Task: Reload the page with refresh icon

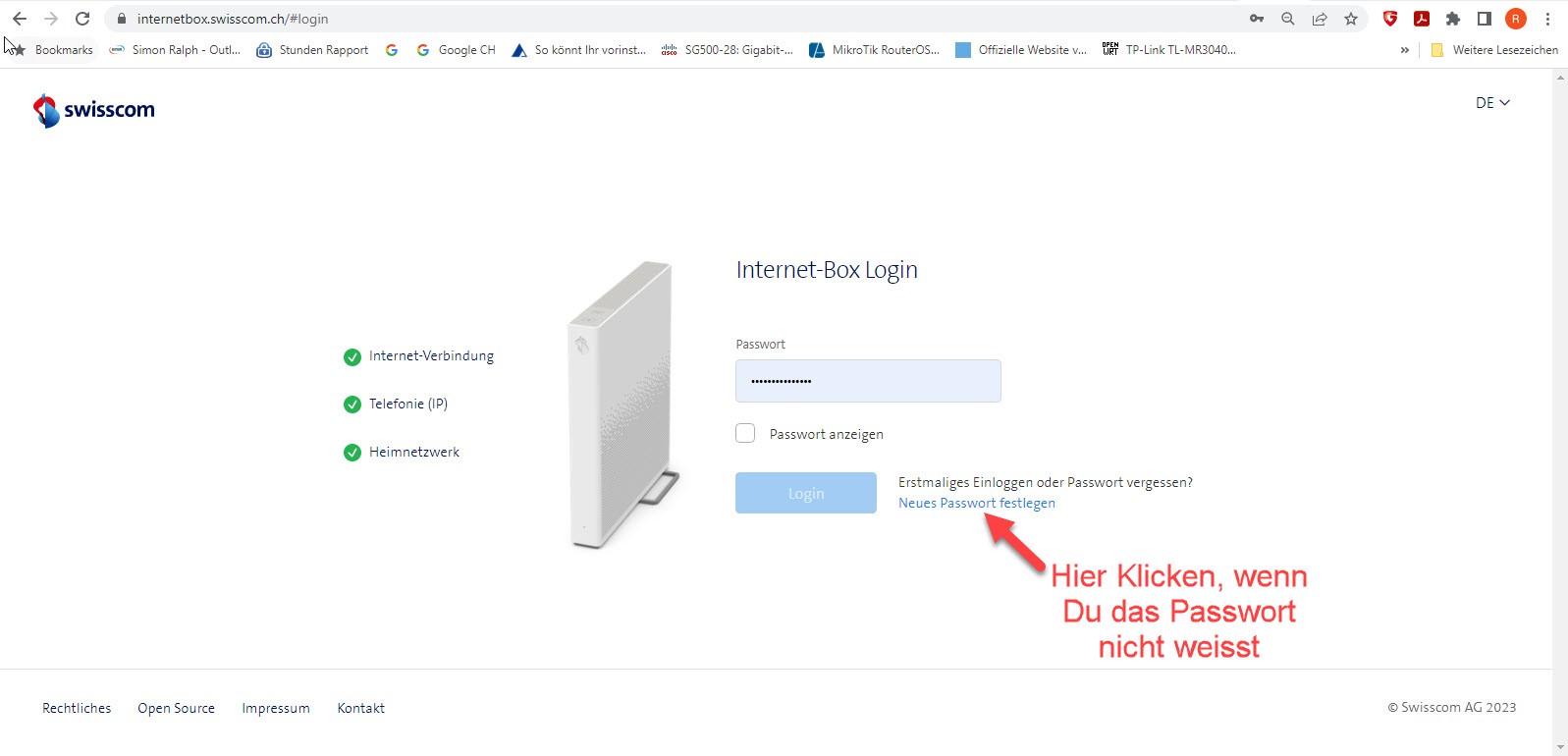Action: click(x=82, y=19)
